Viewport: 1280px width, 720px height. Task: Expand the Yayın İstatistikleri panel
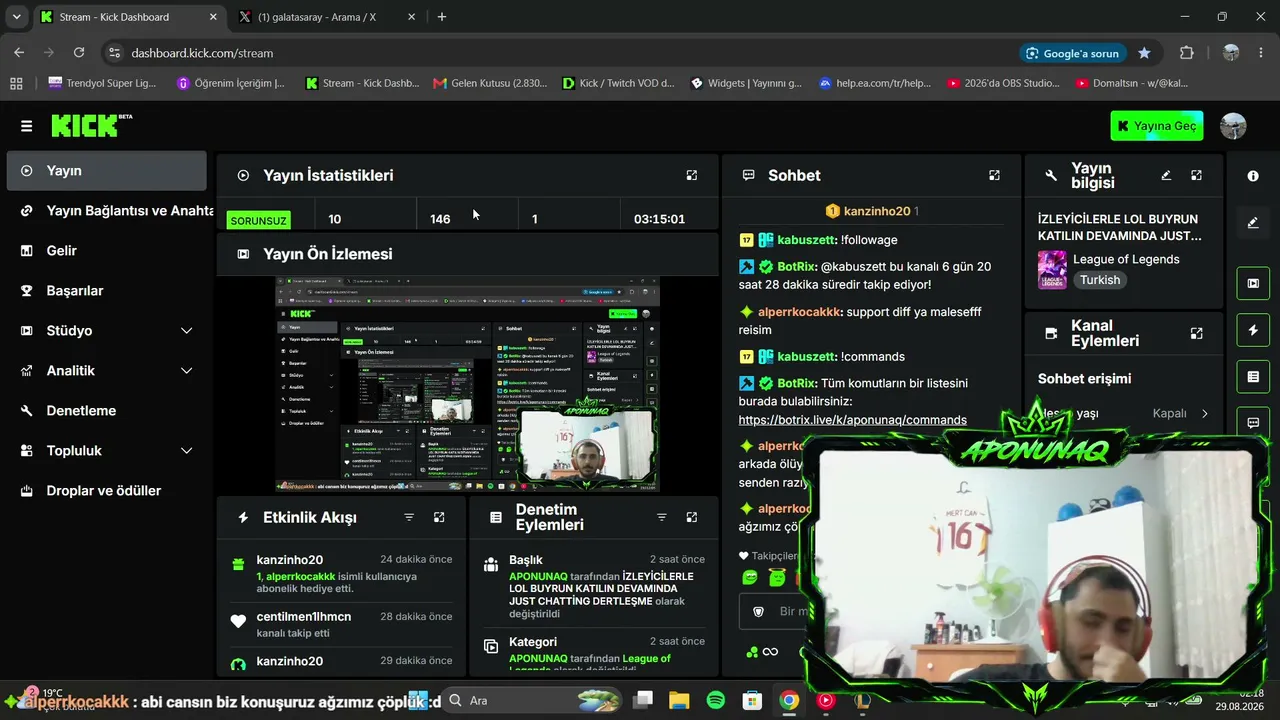[691, 175]
